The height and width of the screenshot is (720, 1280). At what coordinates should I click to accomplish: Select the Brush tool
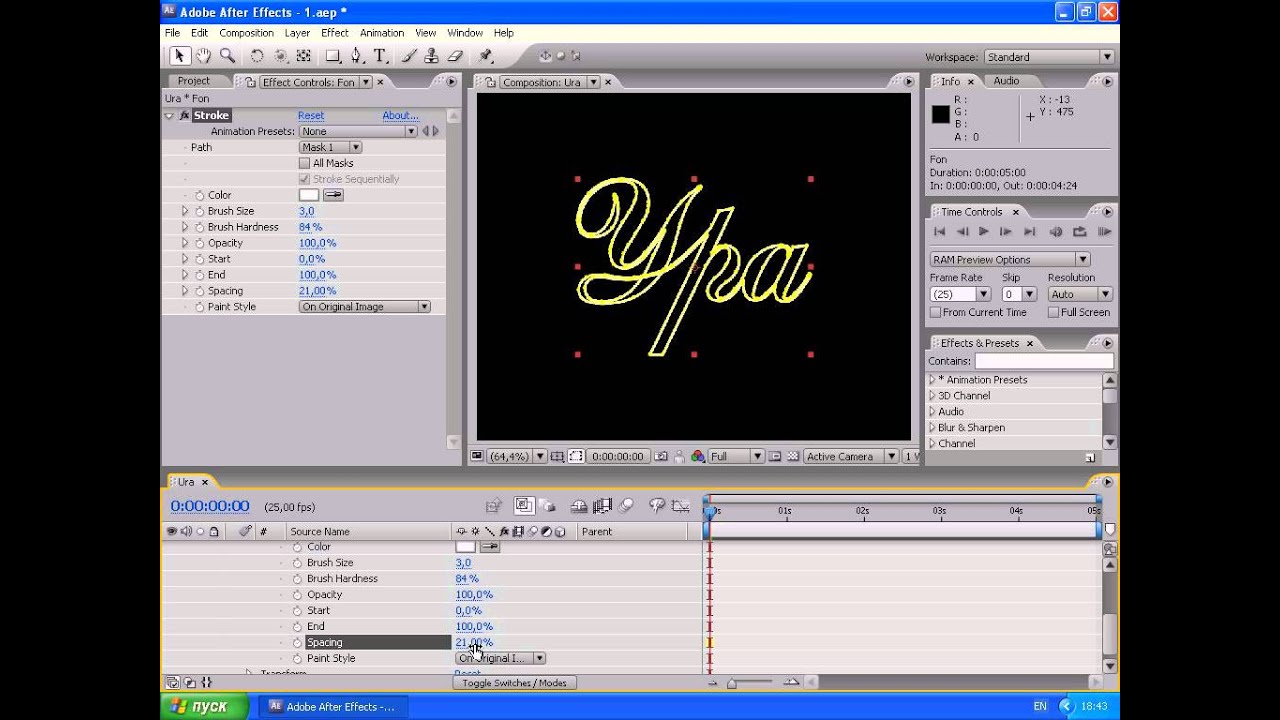(x=409, y=56)
